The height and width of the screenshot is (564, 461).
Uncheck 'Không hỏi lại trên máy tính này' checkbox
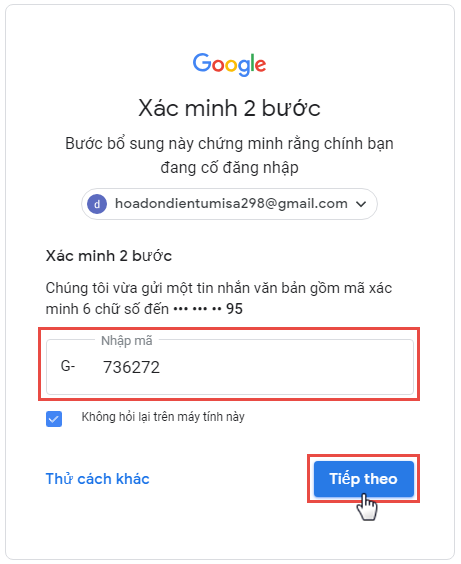54,418
